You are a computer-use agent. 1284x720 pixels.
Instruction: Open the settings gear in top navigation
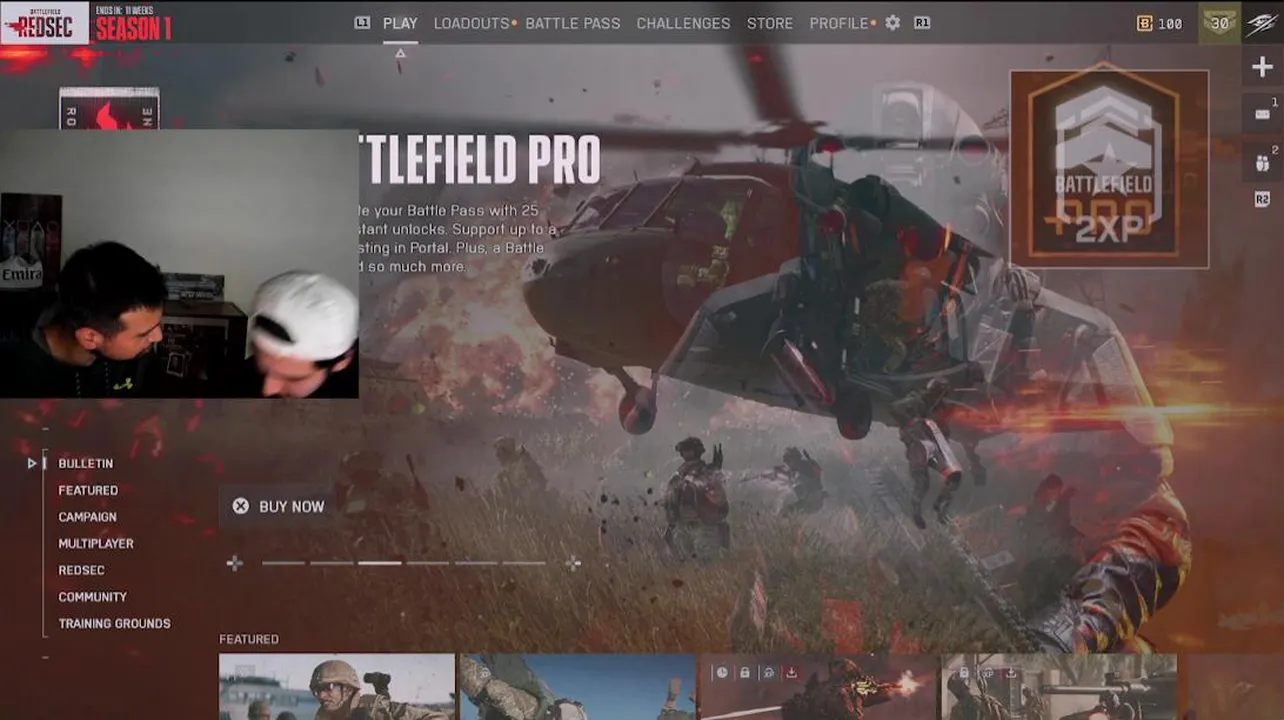pyautogui.click(x=892, y=22)
